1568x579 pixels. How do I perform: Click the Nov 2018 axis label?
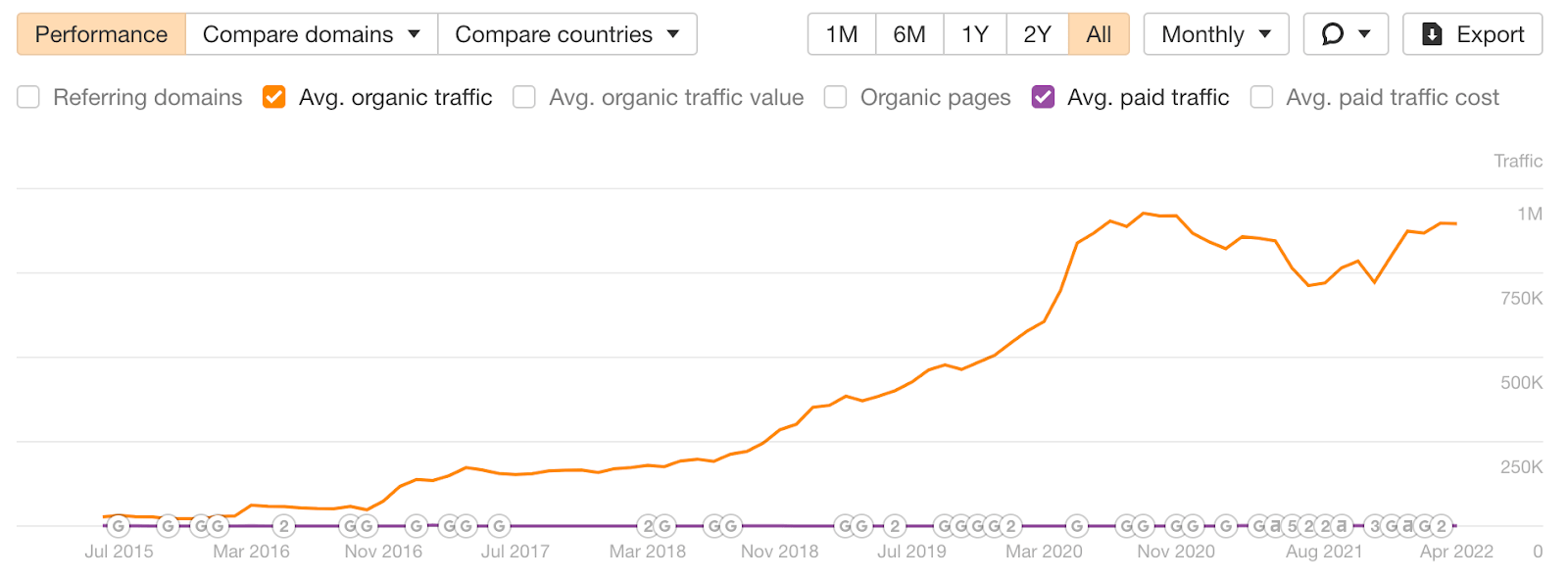779,552
